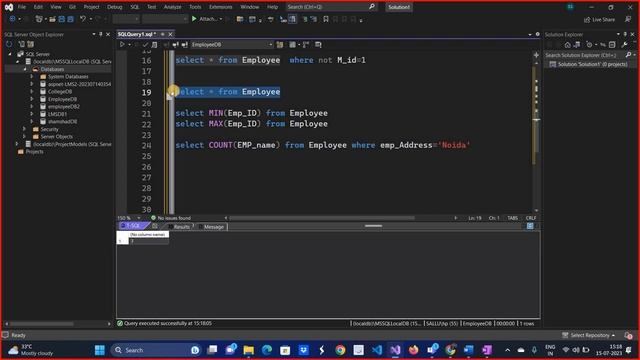Click the Undo toolbar icon
Viewport: 640px width, 360px height.
pyautogui.click(x=83, y=19)
